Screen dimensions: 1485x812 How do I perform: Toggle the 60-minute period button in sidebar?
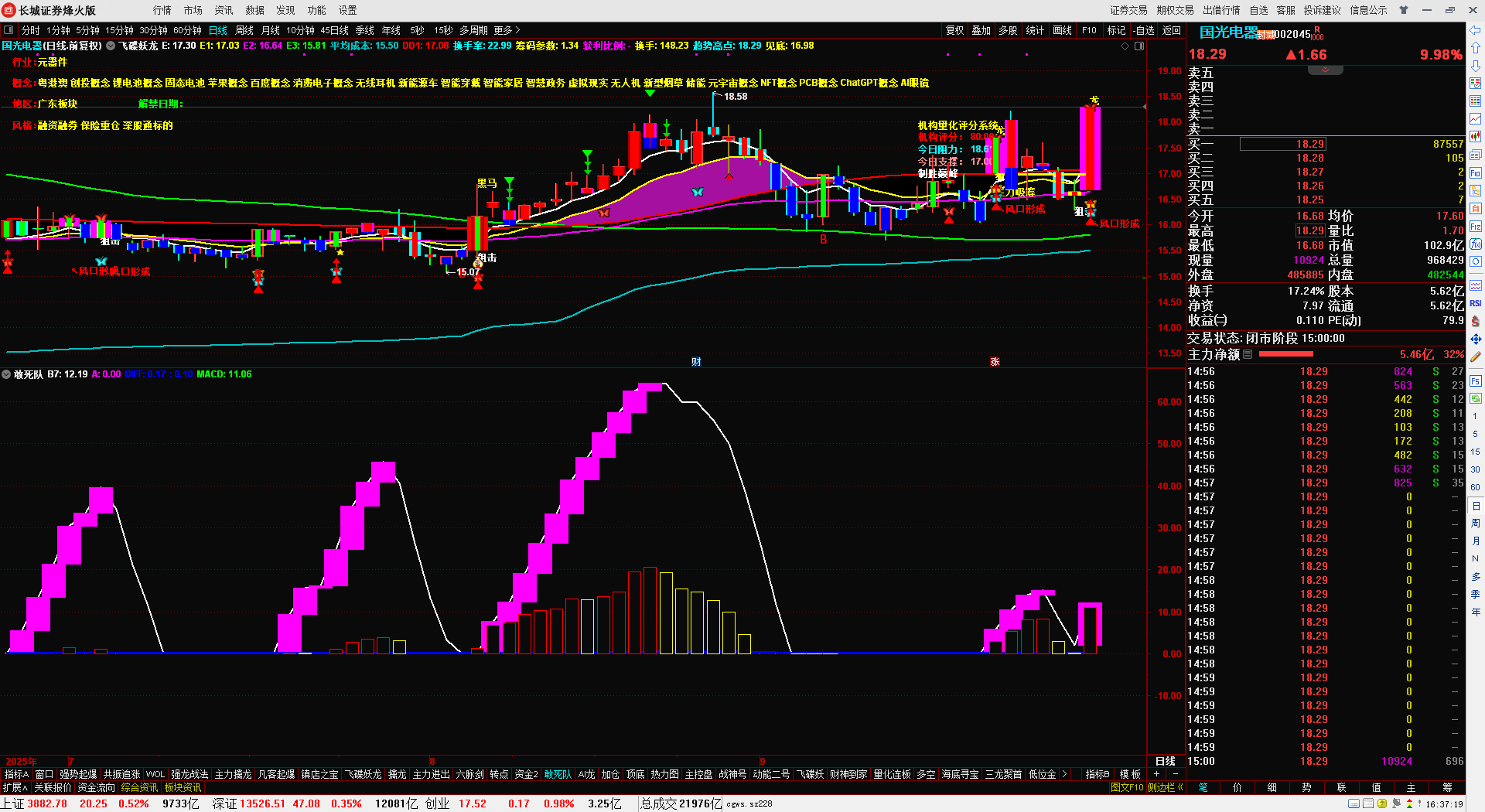[1476, 487]
